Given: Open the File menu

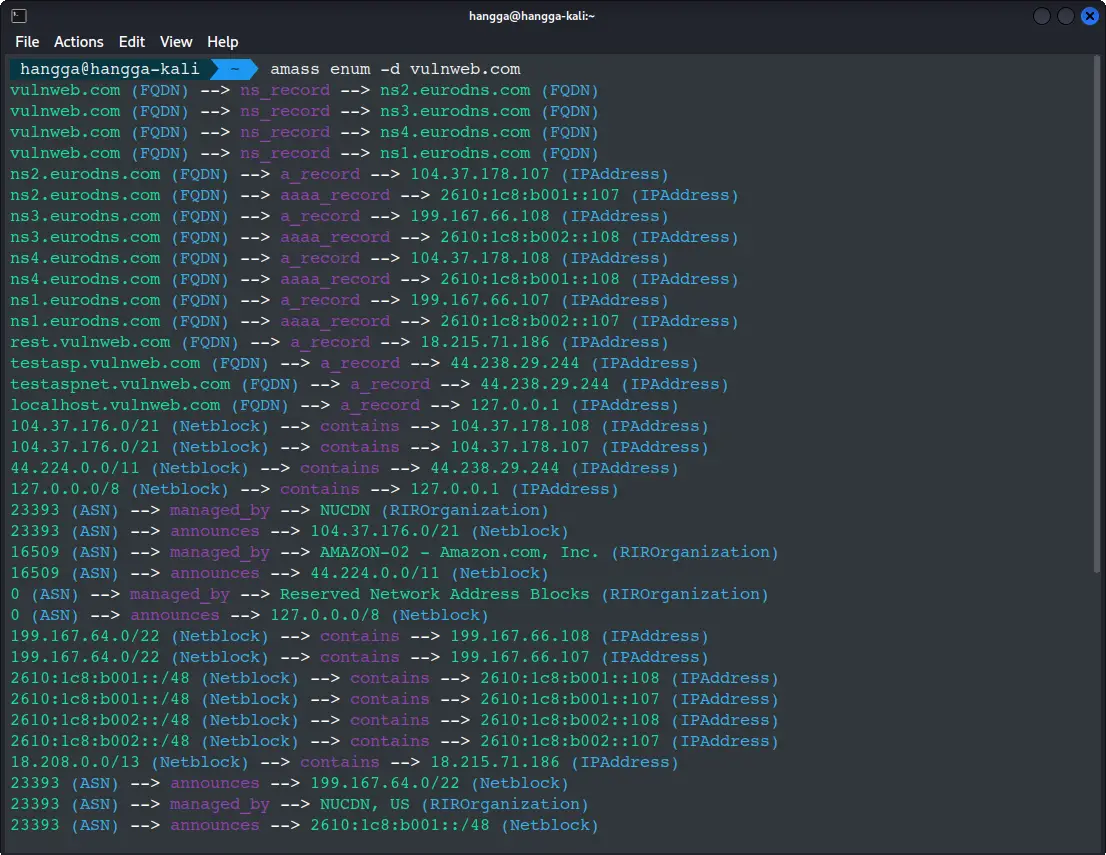Looking at the screenshot, I should coord(27,42).
